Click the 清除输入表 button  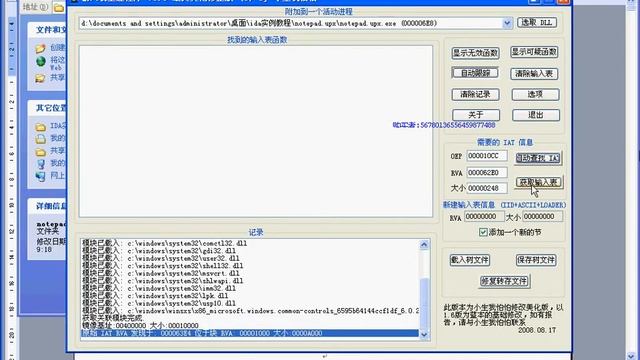pos(534,73)
